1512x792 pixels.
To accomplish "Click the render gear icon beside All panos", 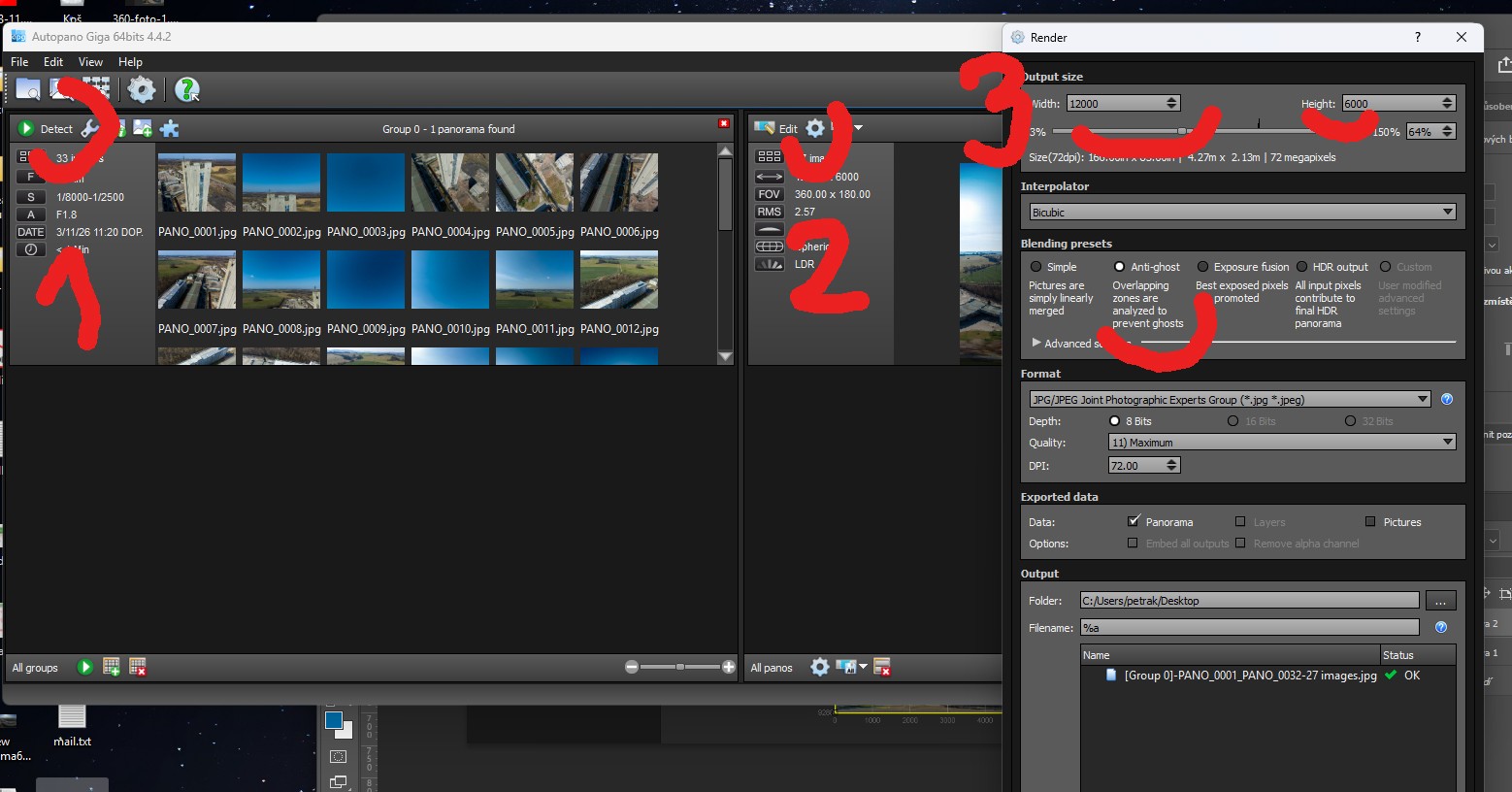I will pyautogui.click(x=820, y=667).
